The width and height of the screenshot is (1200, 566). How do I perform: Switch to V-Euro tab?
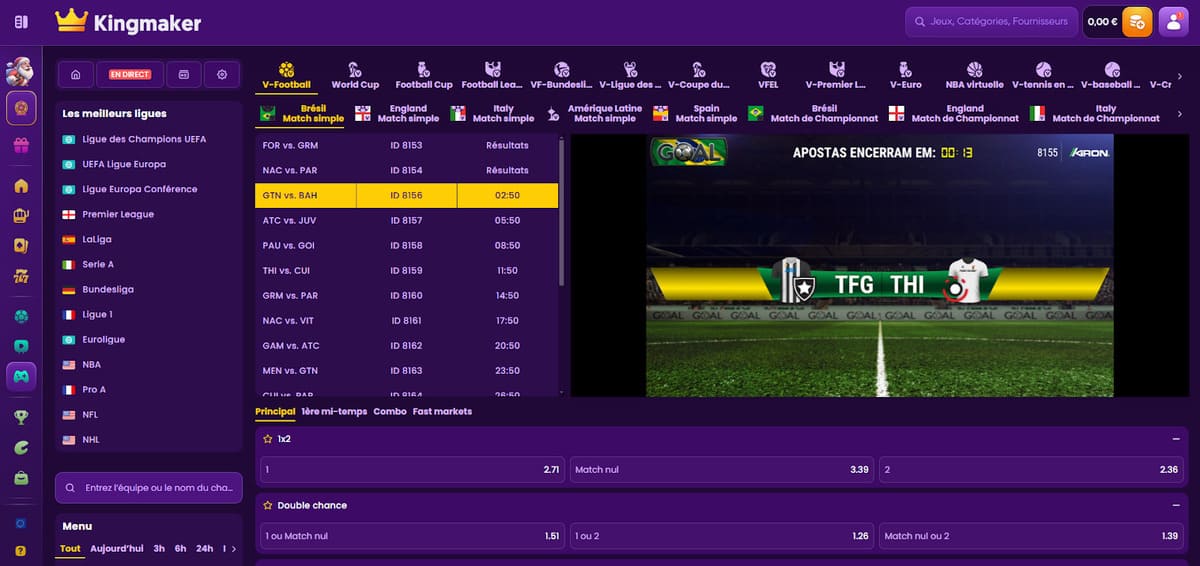pyautogui.click(x=905, y=76)
